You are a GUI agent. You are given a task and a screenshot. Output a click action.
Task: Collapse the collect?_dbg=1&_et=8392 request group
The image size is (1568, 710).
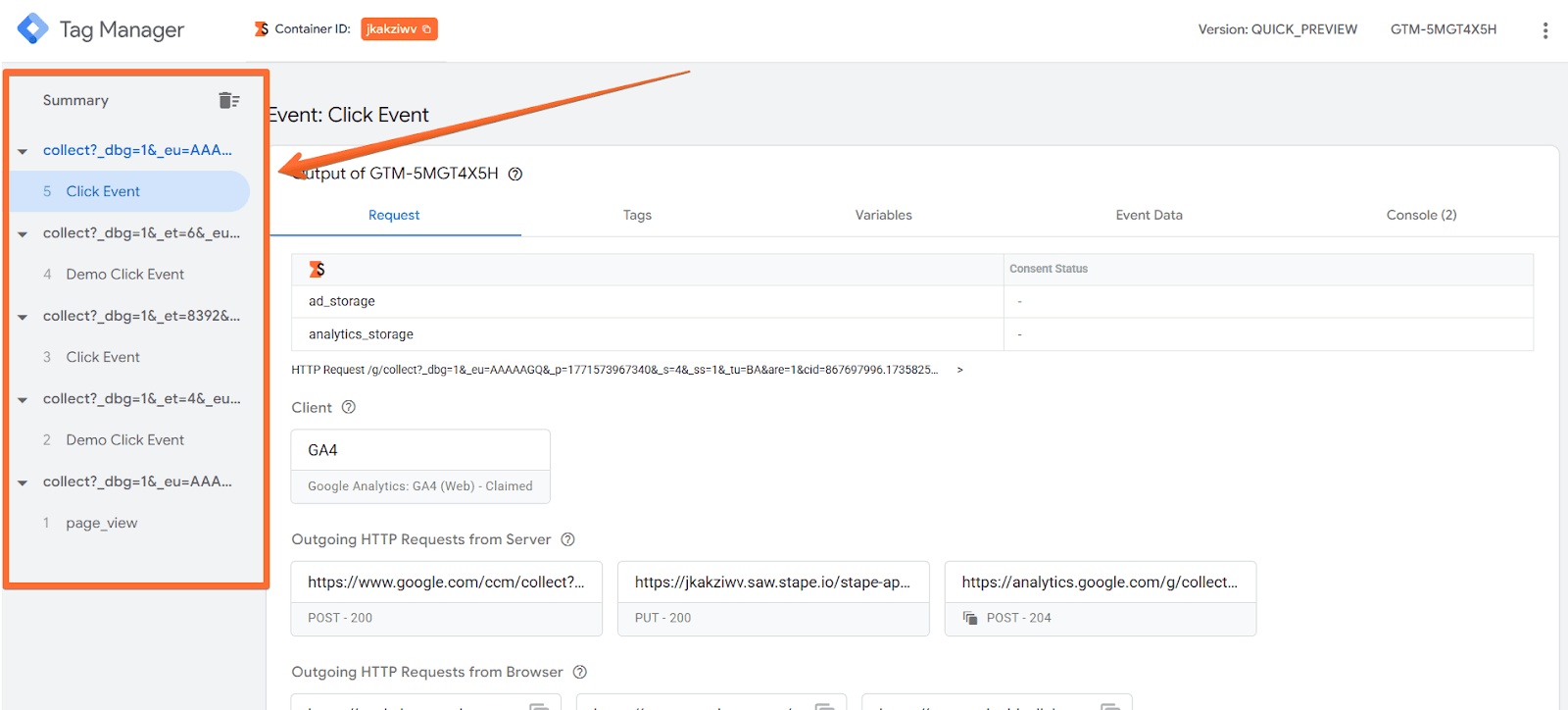click(x=23, y=317)
